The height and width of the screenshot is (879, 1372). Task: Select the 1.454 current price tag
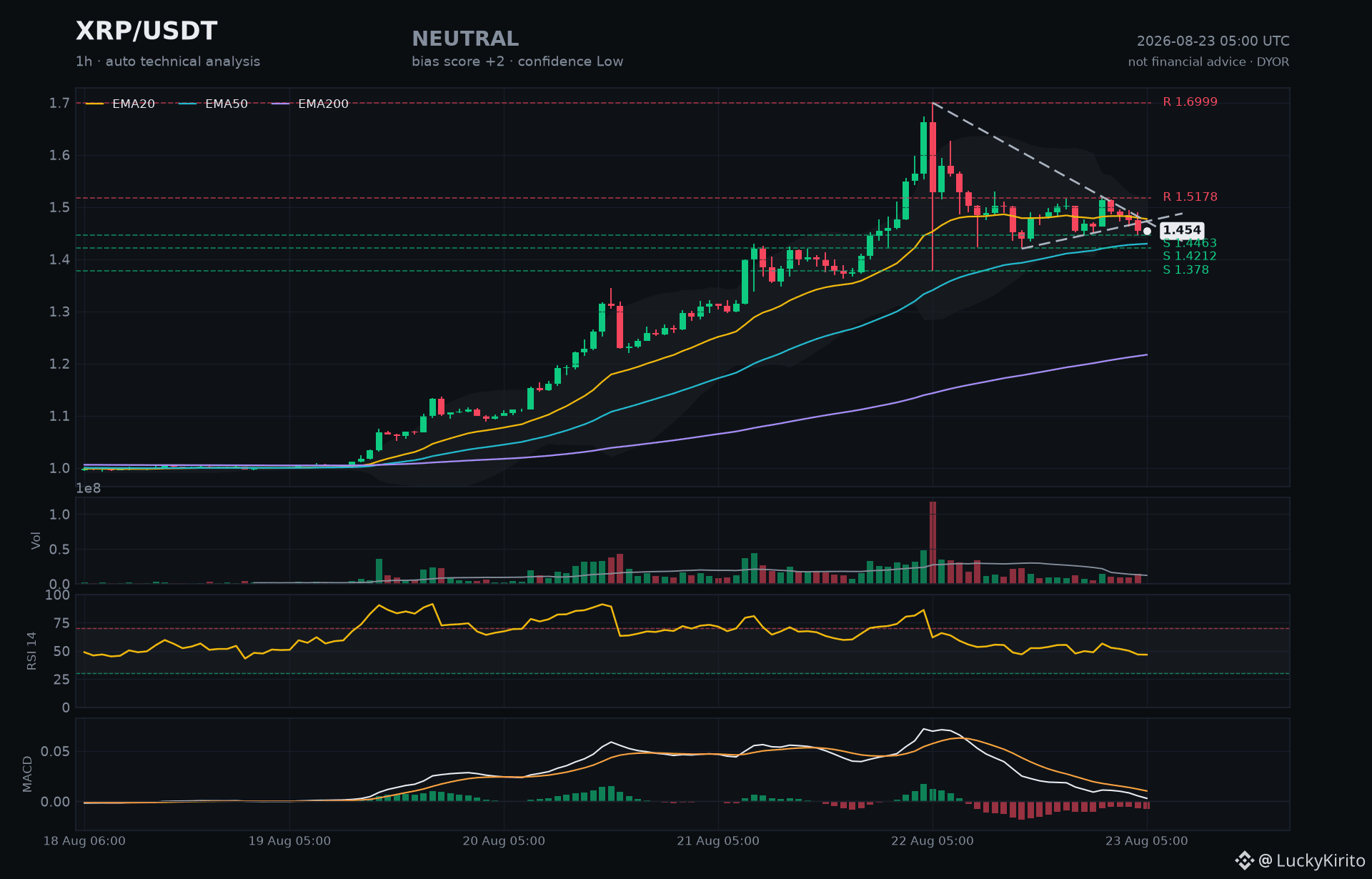coord(1182,230)
